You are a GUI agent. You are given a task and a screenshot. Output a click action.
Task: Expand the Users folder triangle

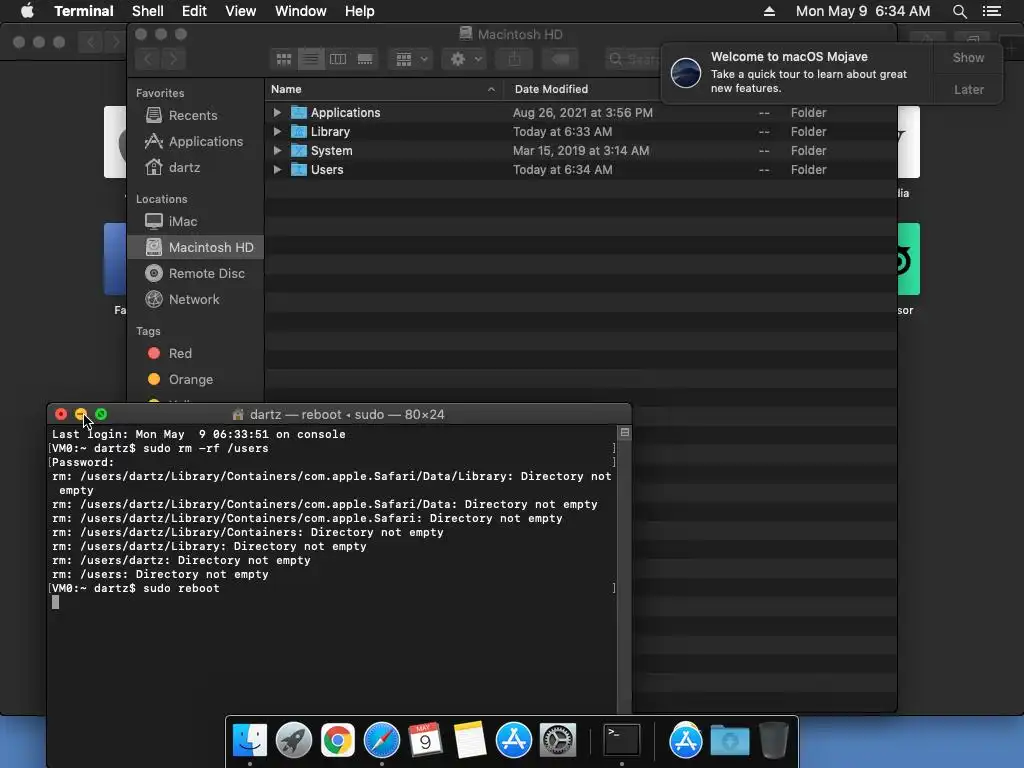[277, 169]
